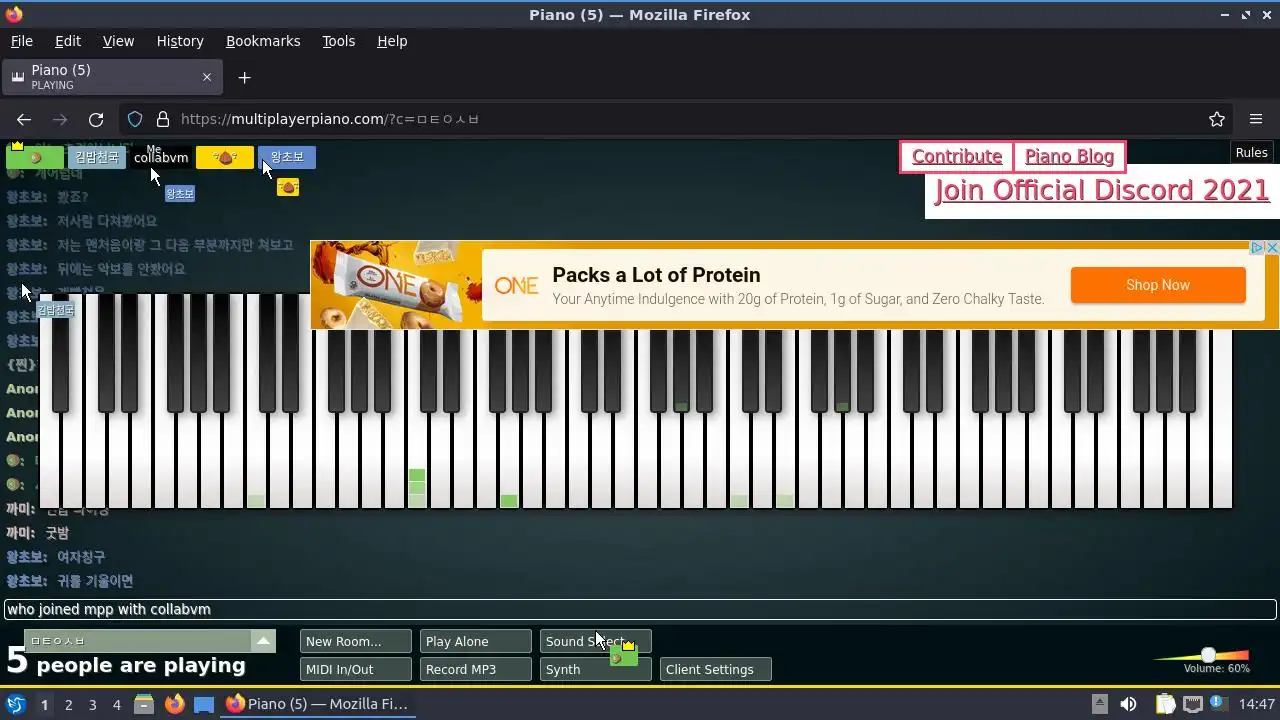Click the 5 people are playing status text
The height and width of the screenshot is (720, 1280).
[126, 662]
